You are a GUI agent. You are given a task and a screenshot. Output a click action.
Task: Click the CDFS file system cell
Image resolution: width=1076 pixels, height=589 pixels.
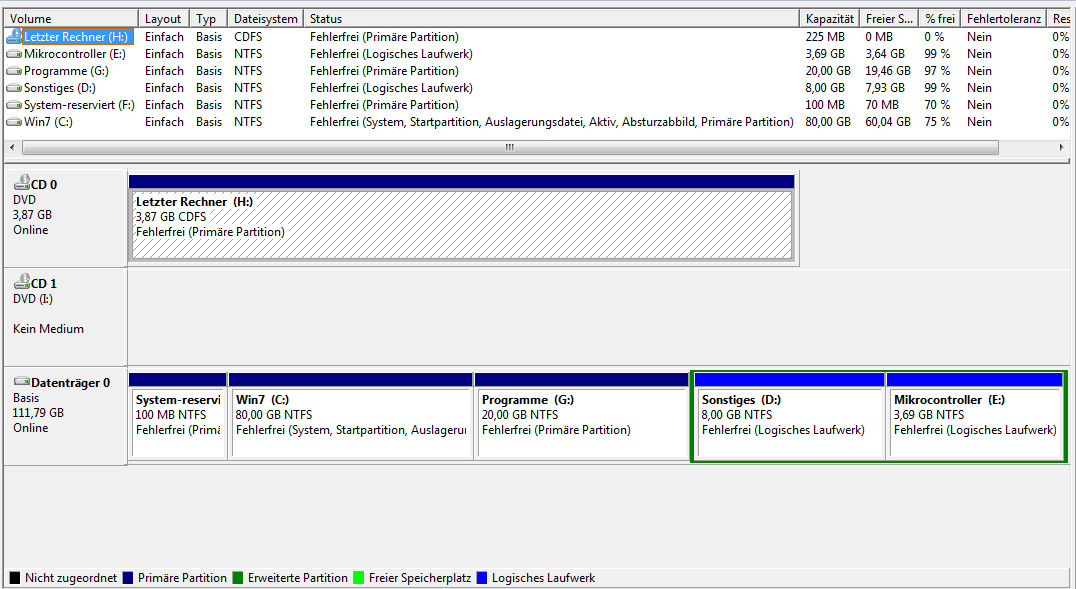[x=248, y=36]
